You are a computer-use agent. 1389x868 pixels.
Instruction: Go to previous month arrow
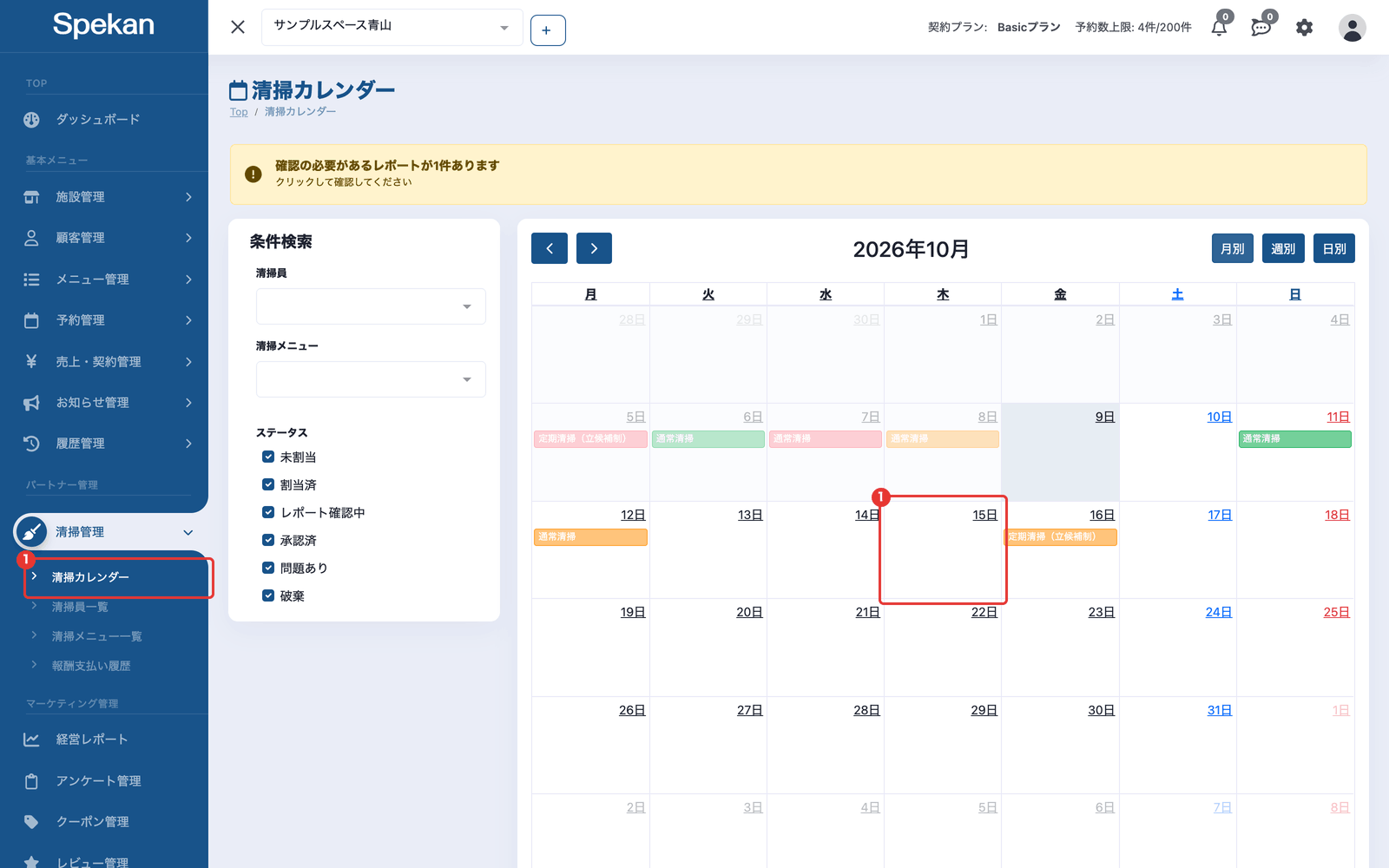pyautogui.click(x=550, y=248)
